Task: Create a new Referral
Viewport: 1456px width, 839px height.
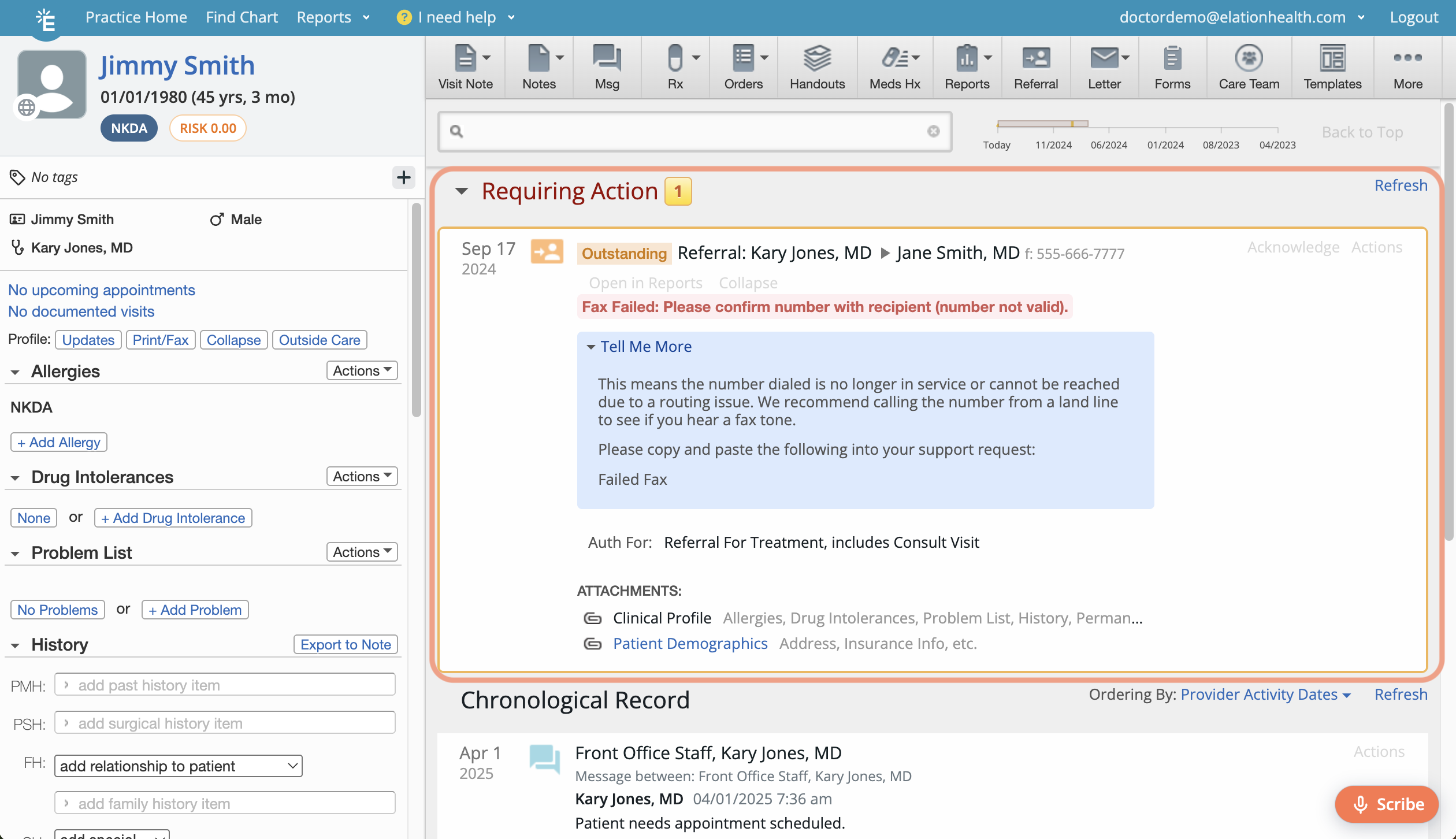Action: click(x=1035, y=66)
